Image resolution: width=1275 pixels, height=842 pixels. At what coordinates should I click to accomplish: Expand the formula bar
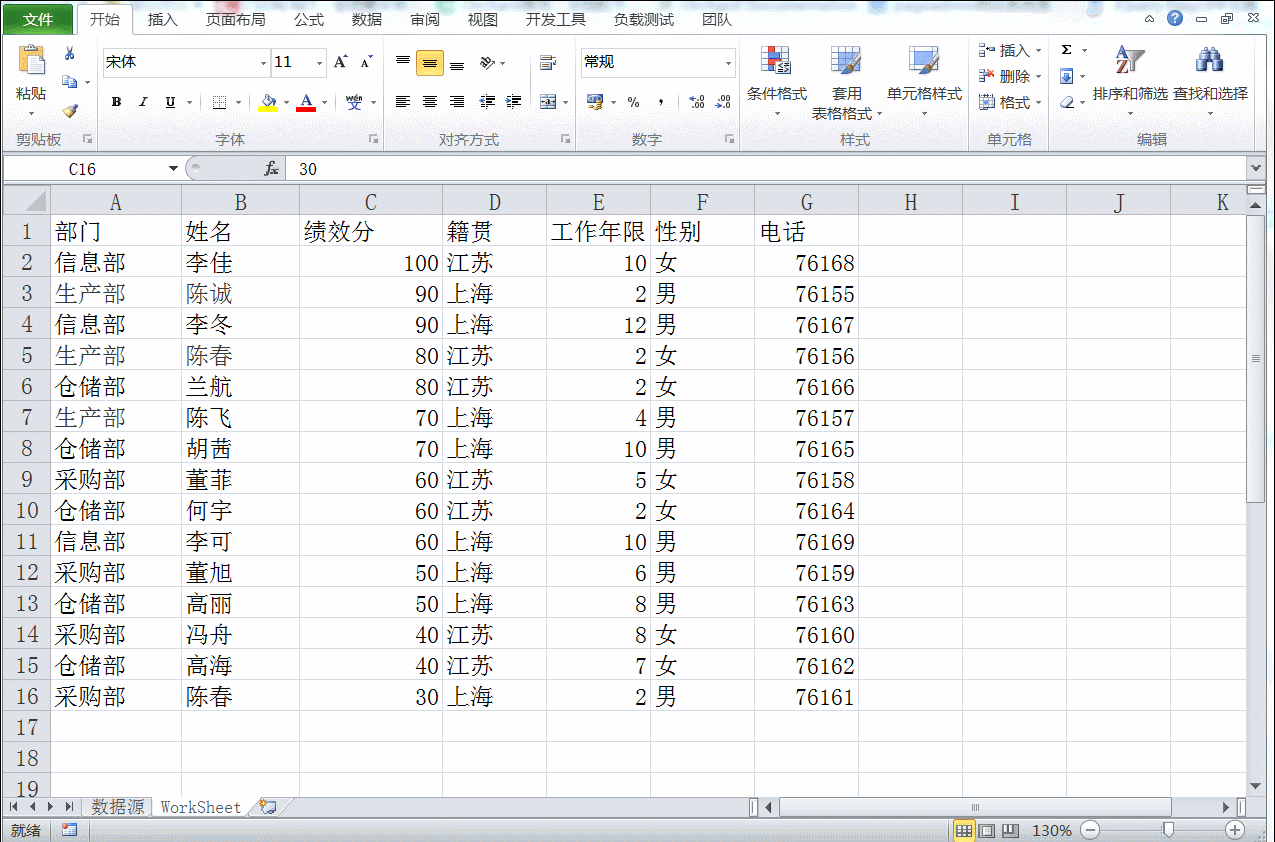pyautogui.click(x=1255, y=168)
